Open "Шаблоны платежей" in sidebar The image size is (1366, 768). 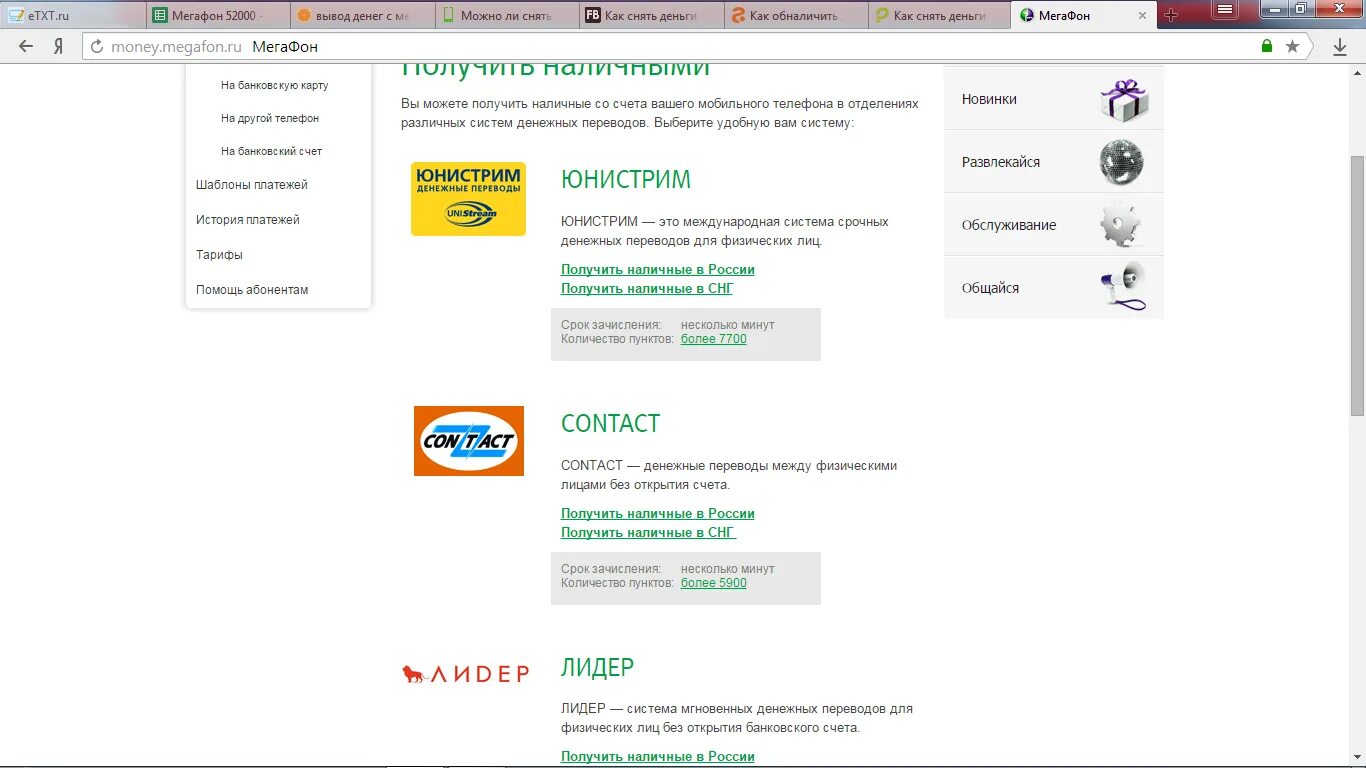click(252, 185)
